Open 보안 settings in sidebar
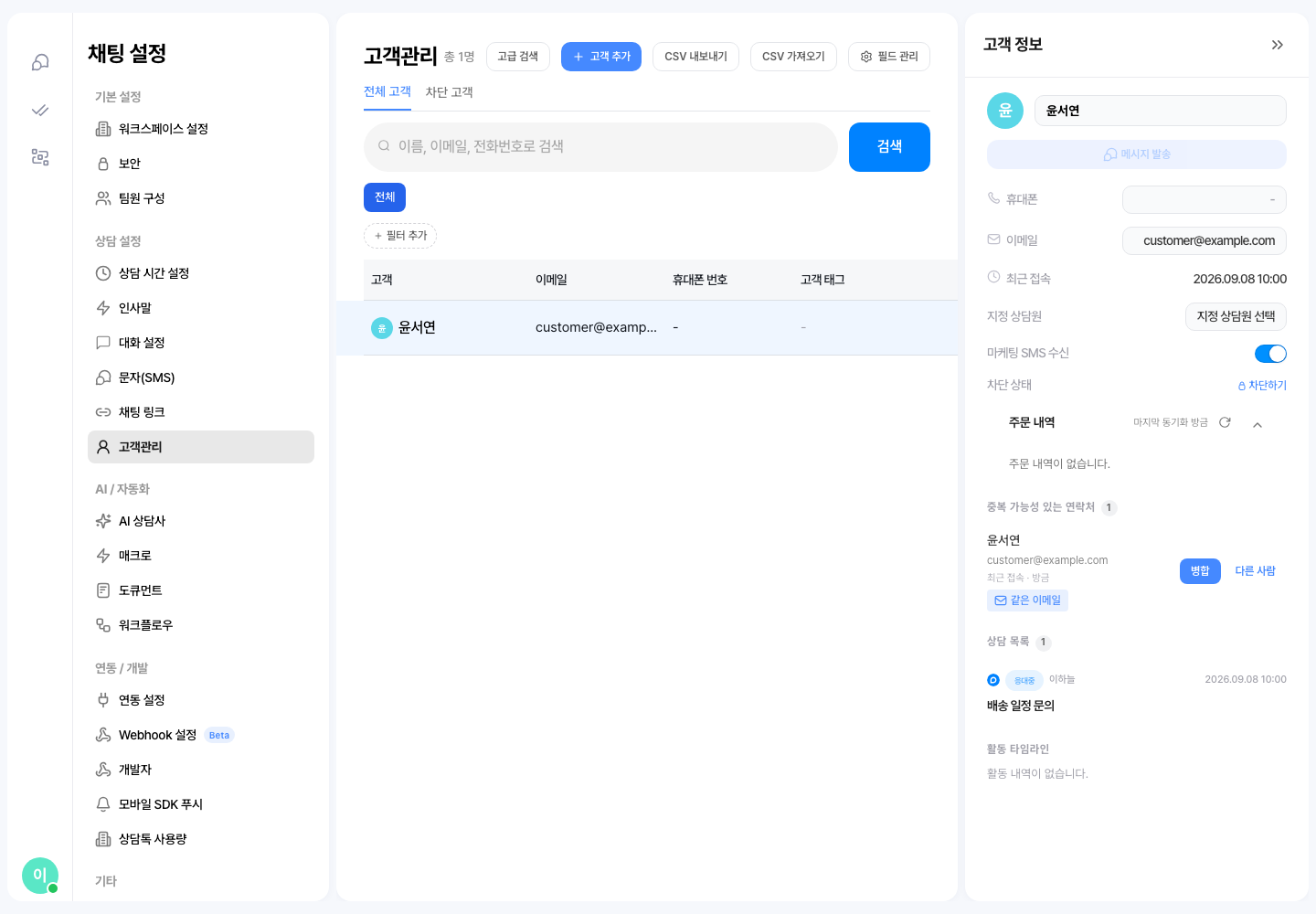1316x914 pixels. click(201, 164)
